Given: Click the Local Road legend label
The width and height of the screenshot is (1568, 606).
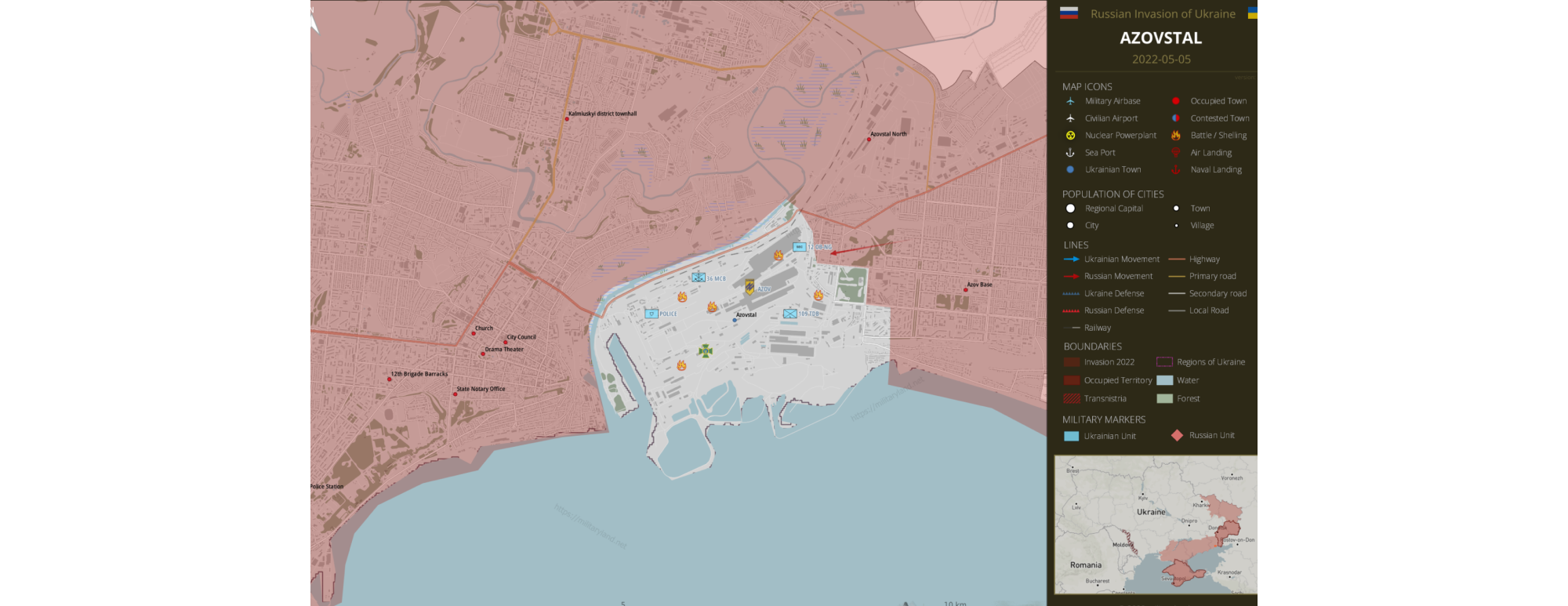Looking at the screenshot, I should coord(1209,310).
